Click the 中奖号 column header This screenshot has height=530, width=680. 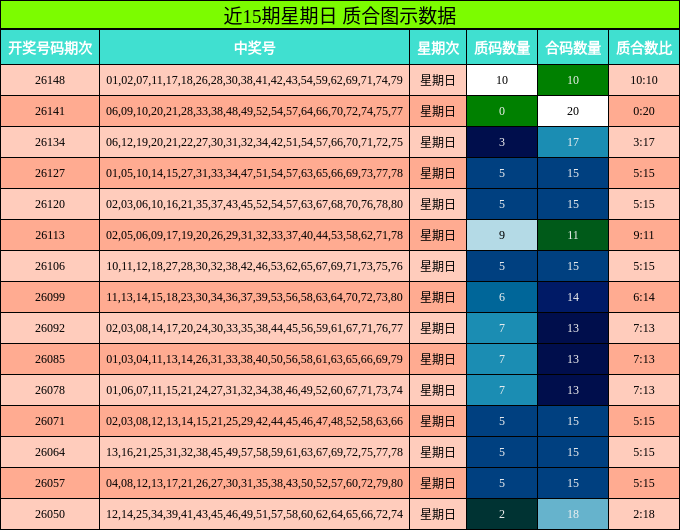(x=255, y=47)
